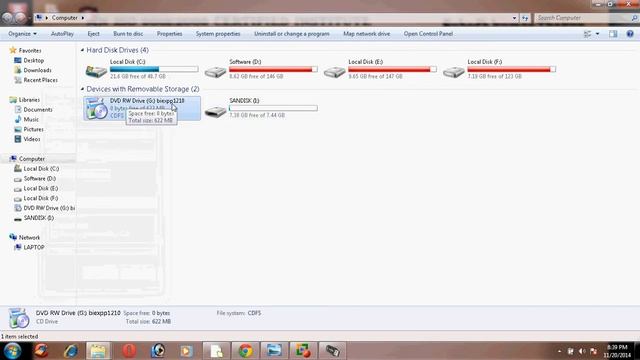Click Map network drive
640x360 pixels.
click(x=367, y=34)
